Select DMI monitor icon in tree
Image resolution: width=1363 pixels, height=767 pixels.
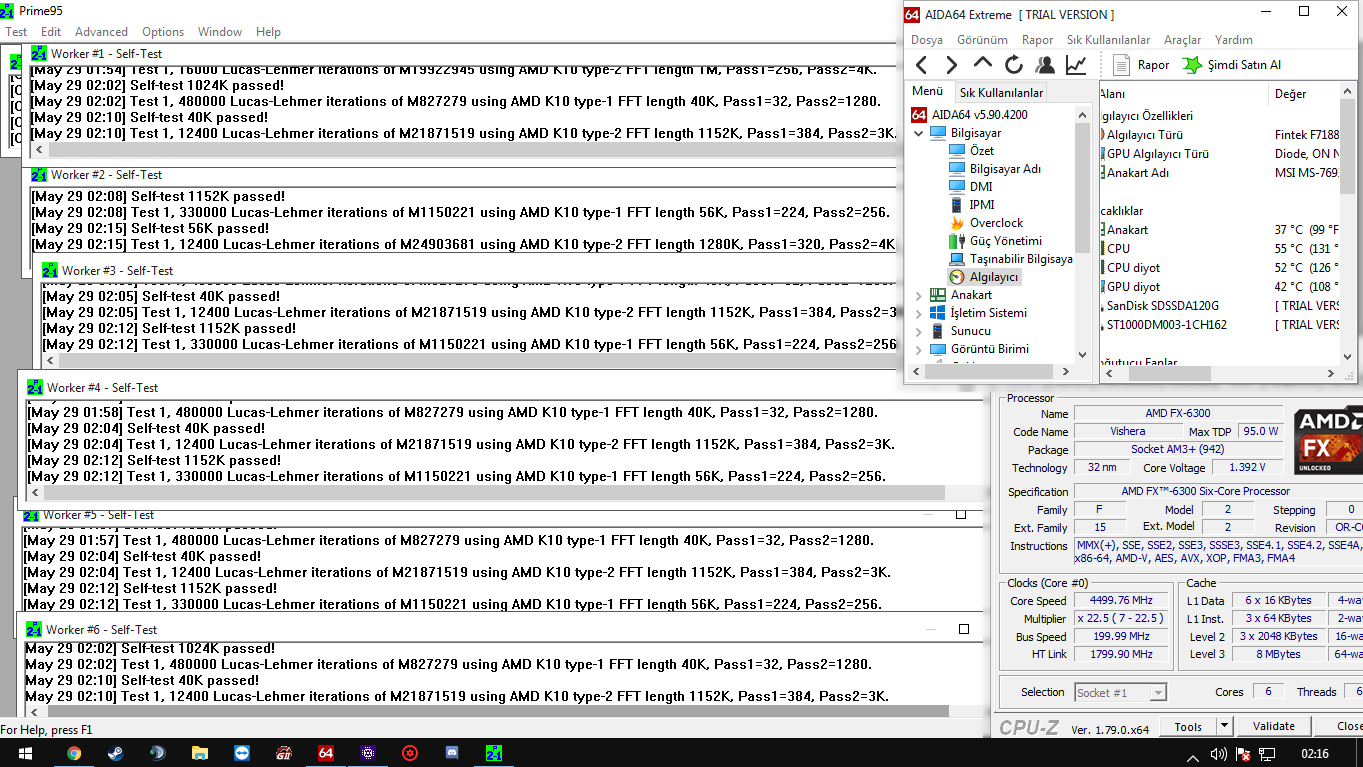click(x=956, y=187)
